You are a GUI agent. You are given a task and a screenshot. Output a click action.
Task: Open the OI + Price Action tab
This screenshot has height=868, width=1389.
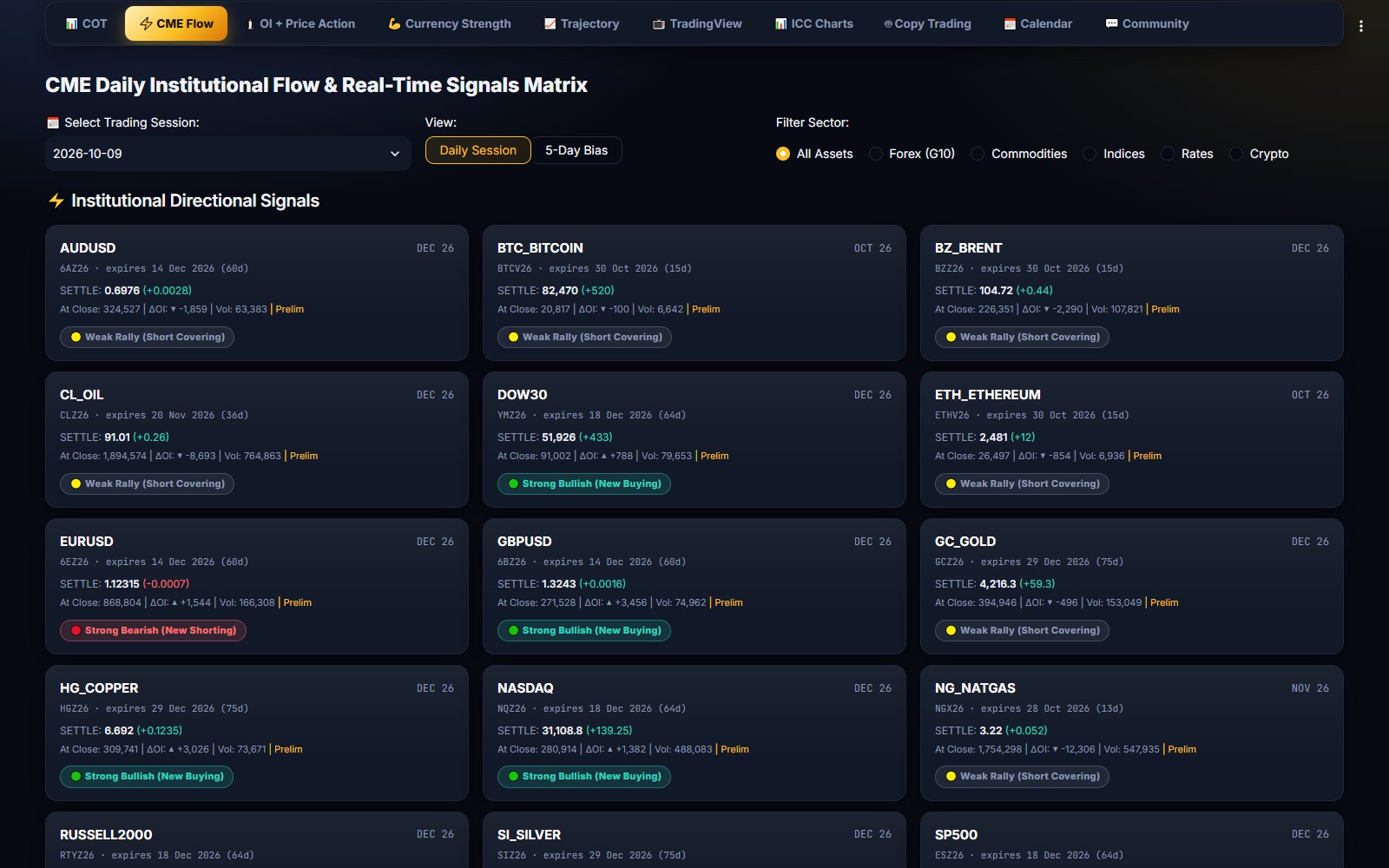[300, 24]
